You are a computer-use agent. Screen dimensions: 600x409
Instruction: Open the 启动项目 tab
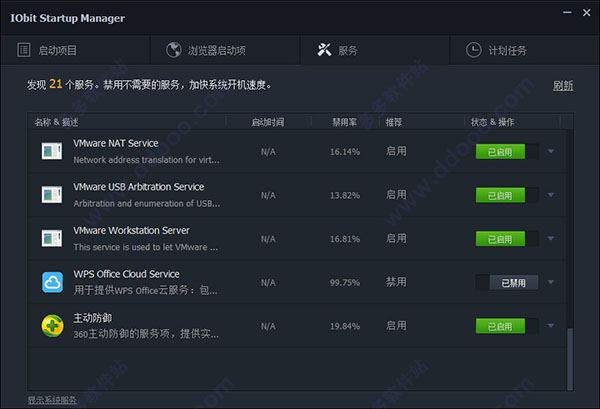tap(75, 50)
